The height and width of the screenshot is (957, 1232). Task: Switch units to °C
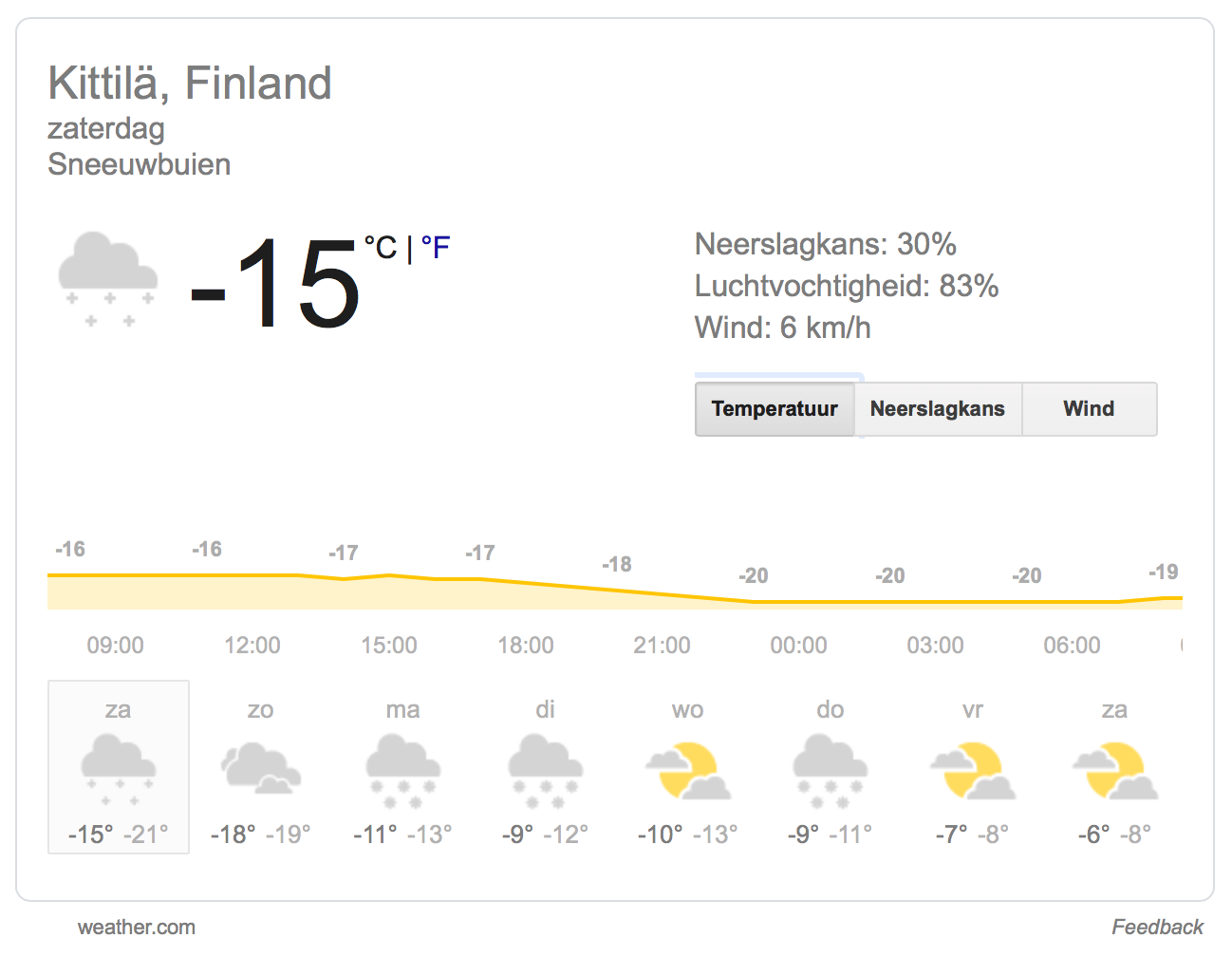point(382,248)
